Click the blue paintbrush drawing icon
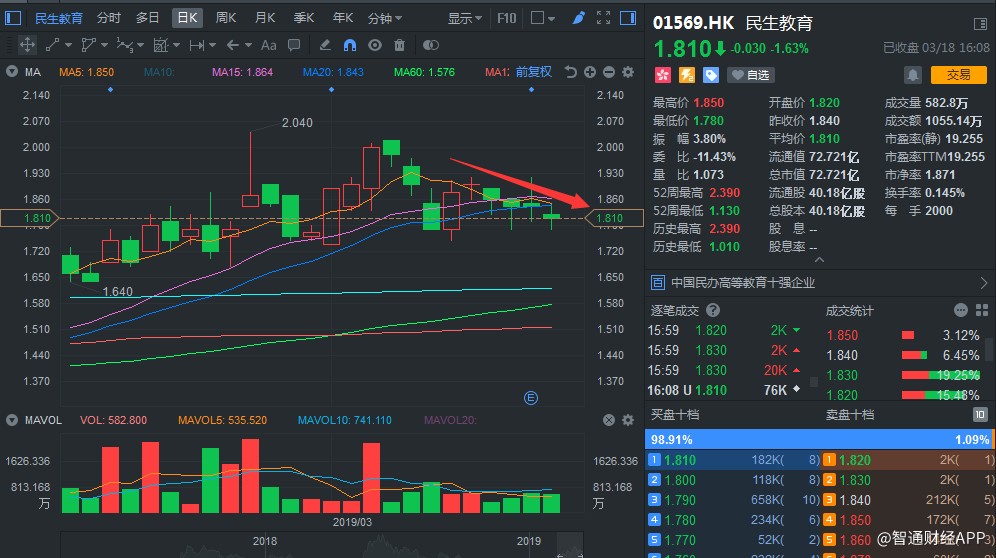Screen dimensions: 996x558 [x=578, y=18]
